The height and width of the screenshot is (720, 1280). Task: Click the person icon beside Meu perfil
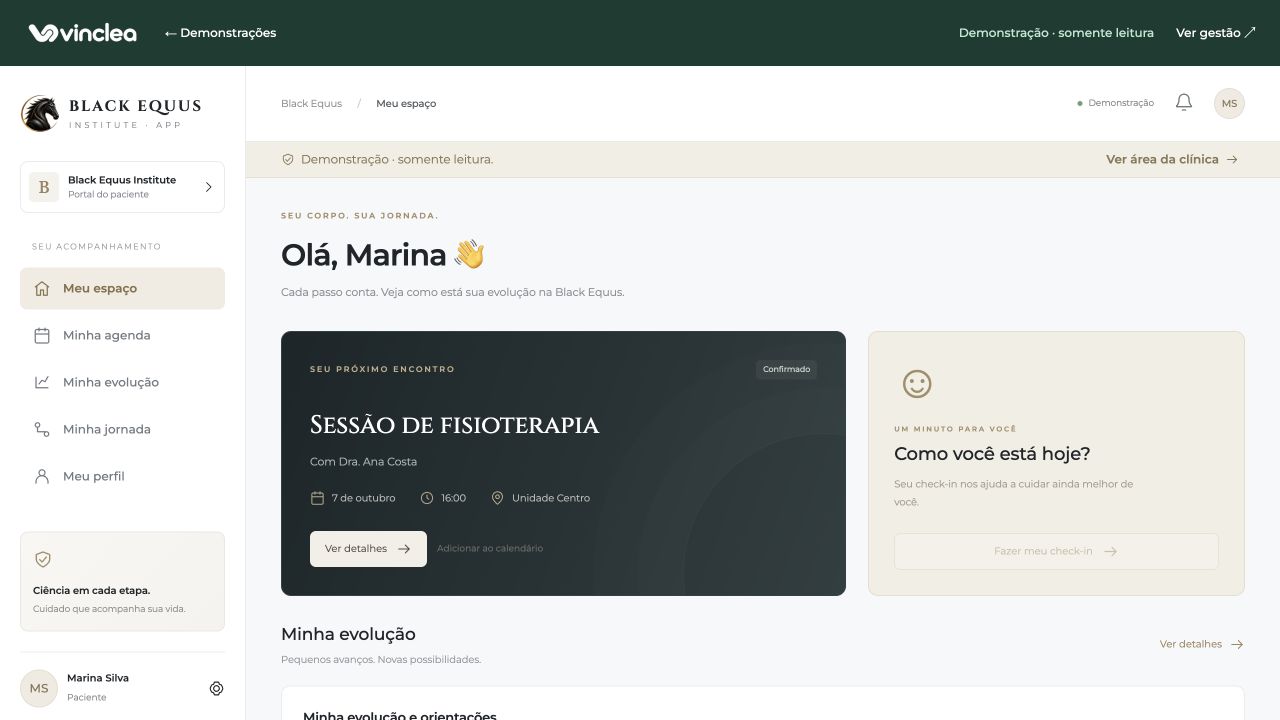pyautogui.click(x=42, y=476)
